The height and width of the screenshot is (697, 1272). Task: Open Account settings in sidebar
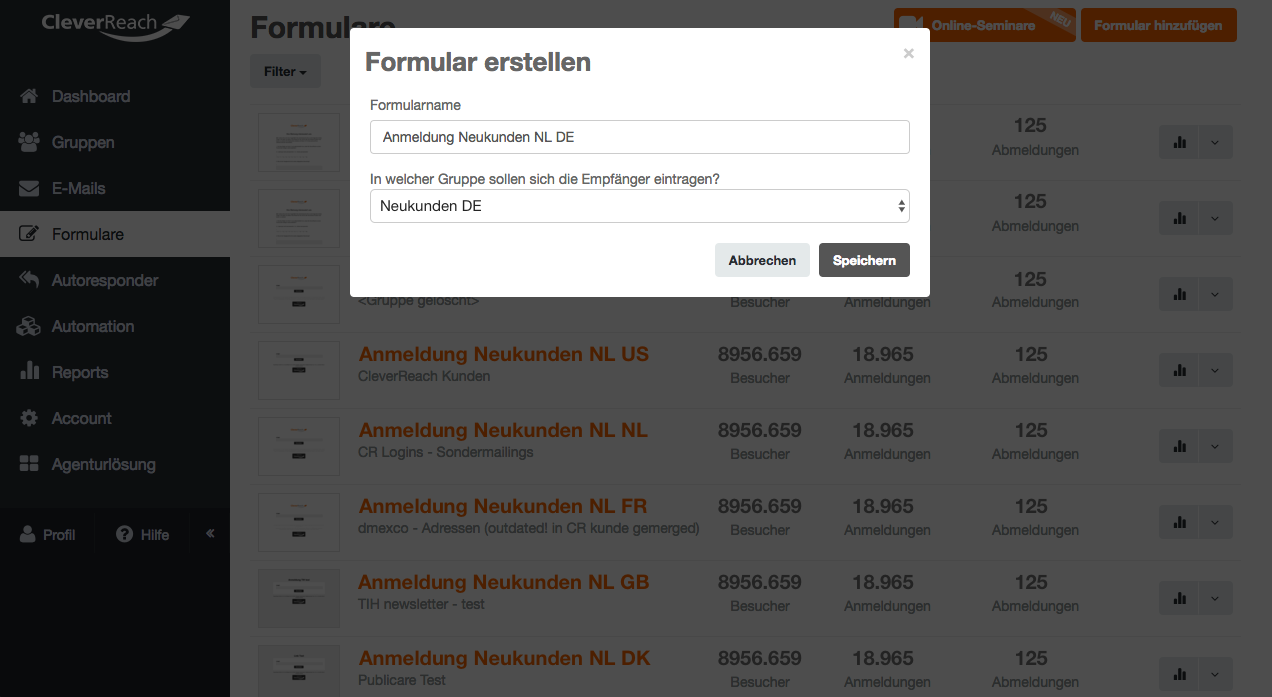(115, 418)
